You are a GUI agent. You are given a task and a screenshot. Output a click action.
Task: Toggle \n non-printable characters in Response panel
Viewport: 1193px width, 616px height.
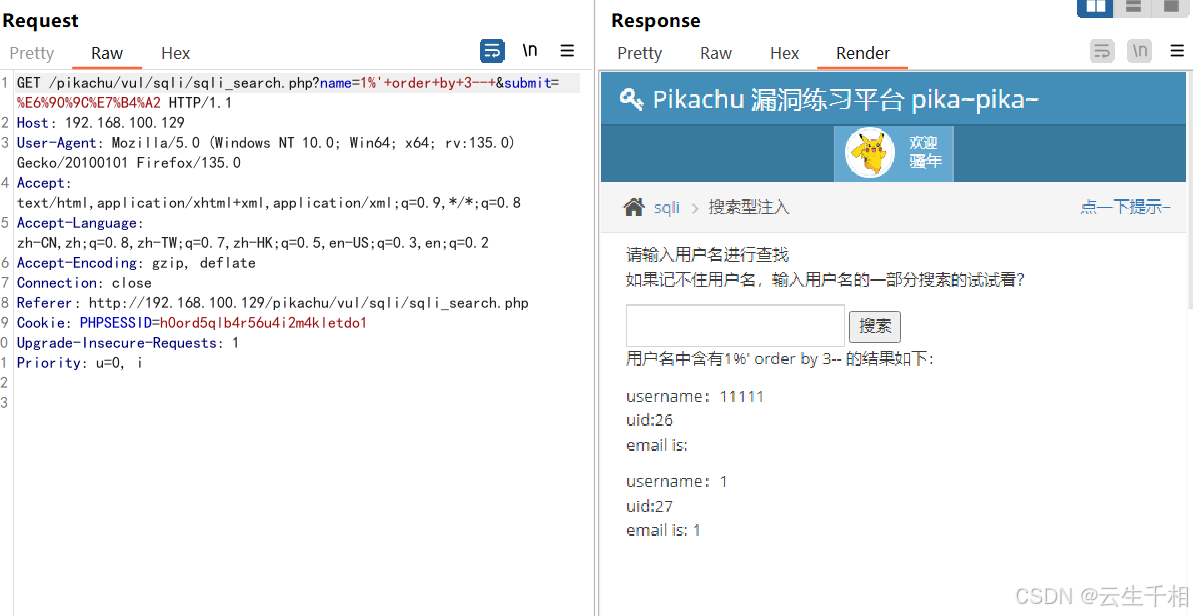pos(1139,52)
